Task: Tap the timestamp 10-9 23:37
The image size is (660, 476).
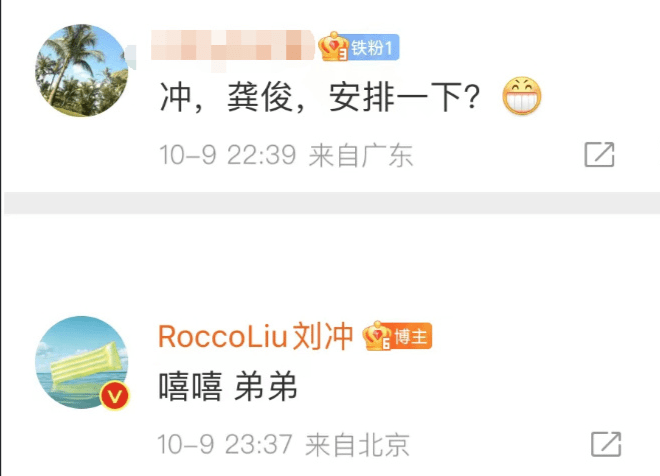Action: (225, 444)
